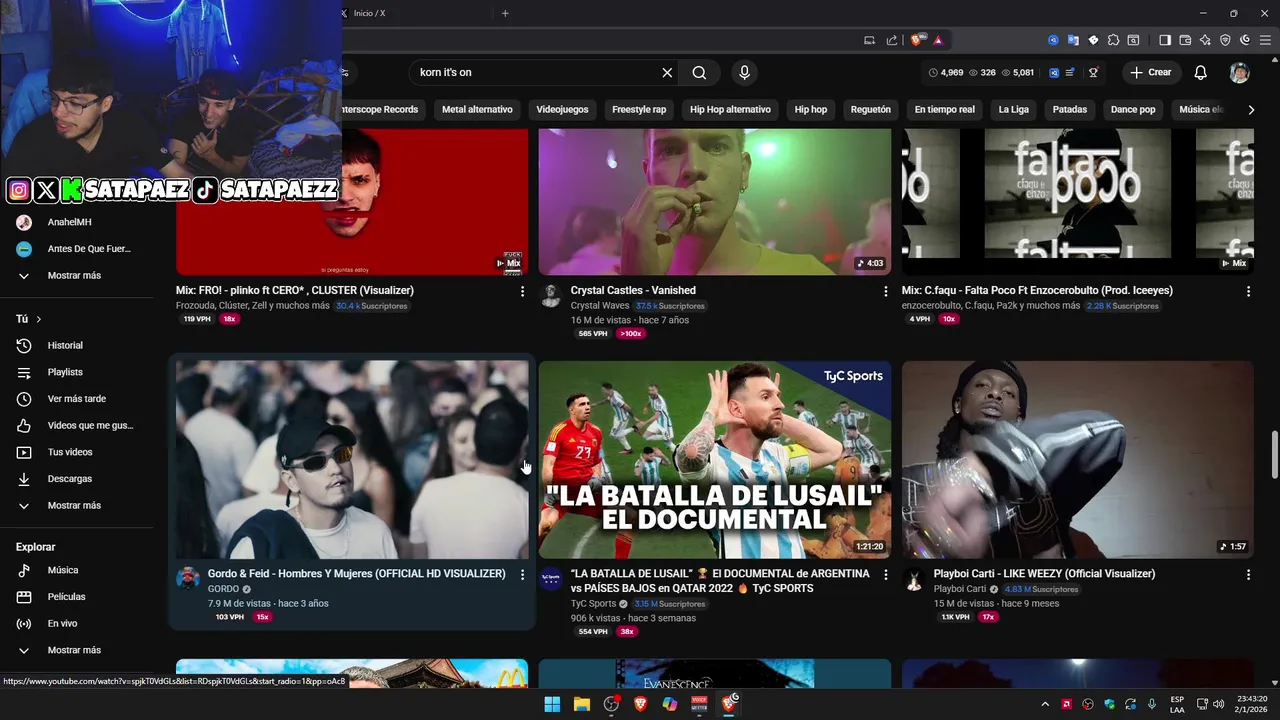
Task: Open the volume control in system tray
Action: coord(1219,704)
